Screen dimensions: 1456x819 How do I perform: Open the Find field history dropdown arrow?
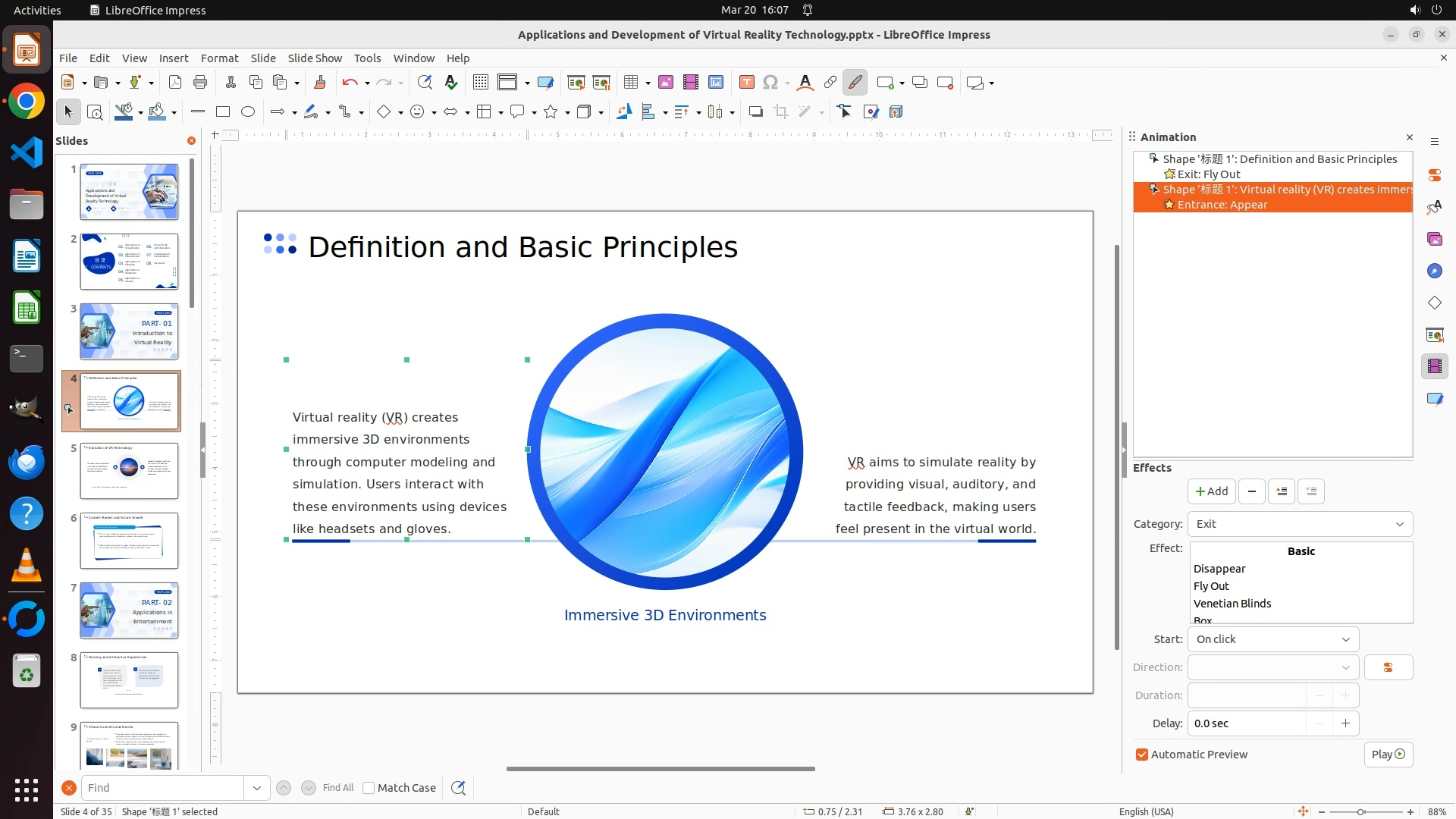[x=257, y=788]
